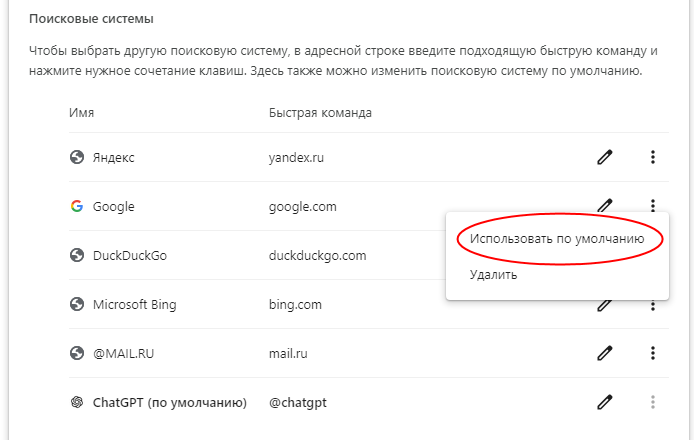Click the disabled three-dot menu for ChatGPT
Image resolution: width=694 pixels, height=440 pixels.
pos(653,402)
